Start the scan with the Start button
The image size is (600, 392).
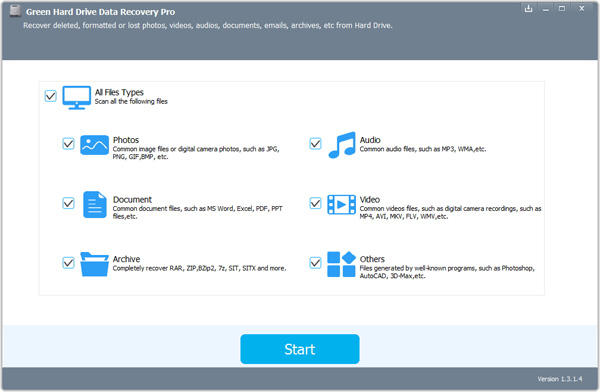tap(300, 349)
